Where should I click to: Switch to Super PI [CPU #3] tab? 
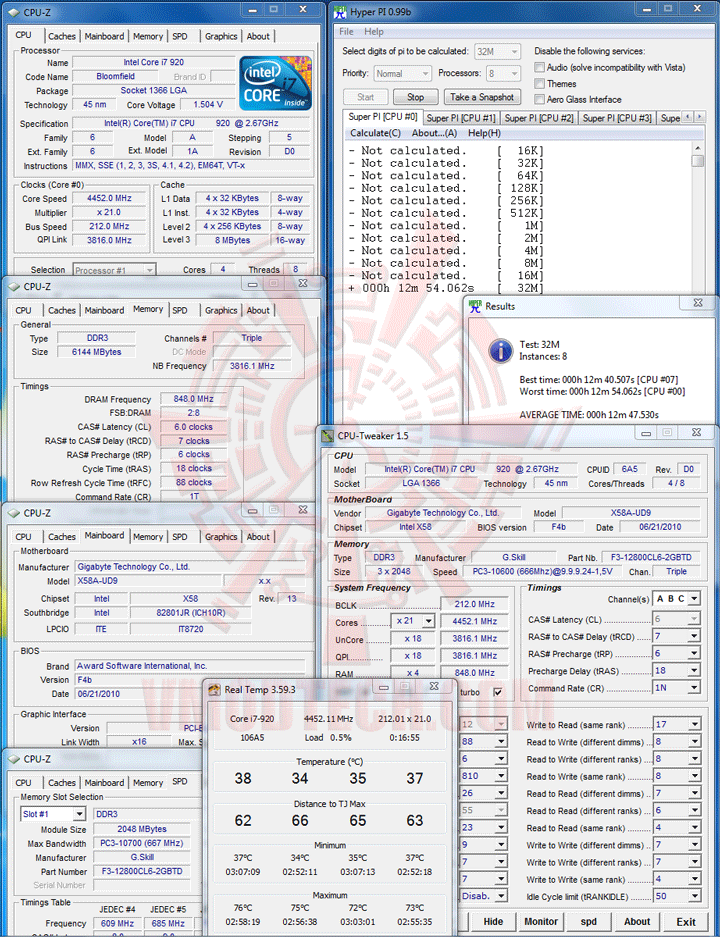click(x=617, y=118)
